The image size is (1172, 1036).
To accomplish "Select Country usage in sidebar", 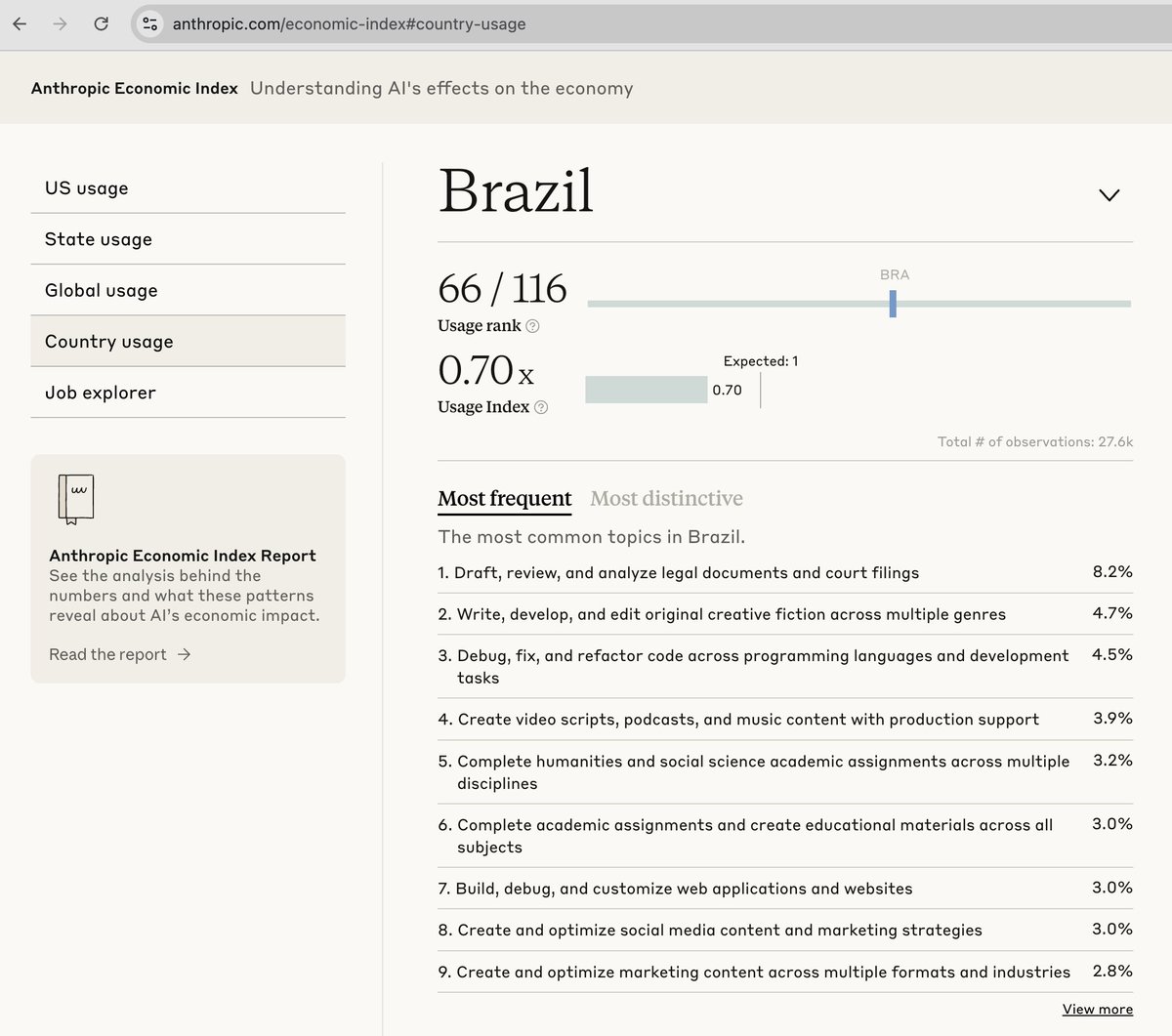I will point(188,341).
